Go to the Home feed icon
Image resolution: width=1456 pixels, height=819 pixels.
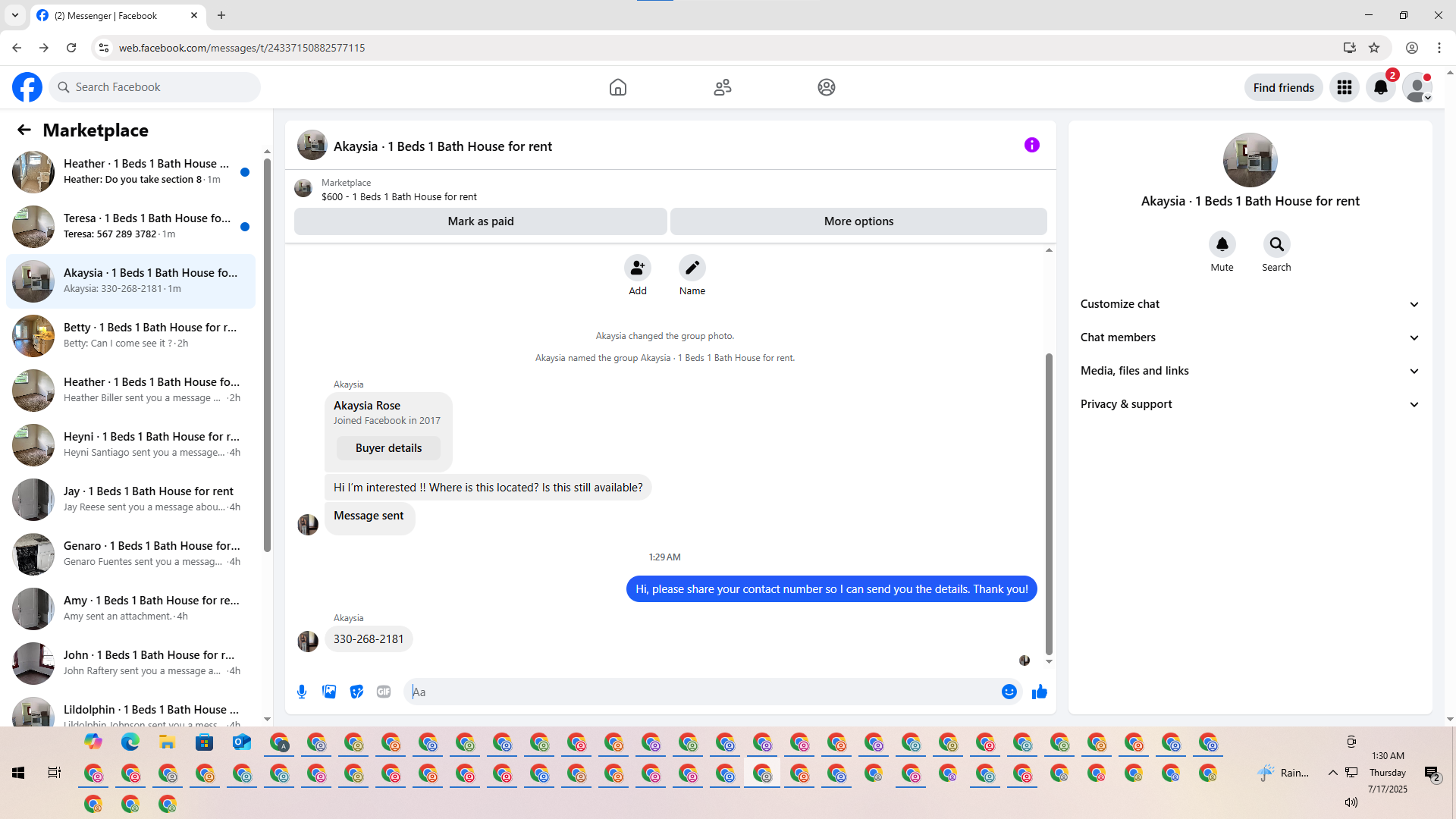[x=618, y=87]
